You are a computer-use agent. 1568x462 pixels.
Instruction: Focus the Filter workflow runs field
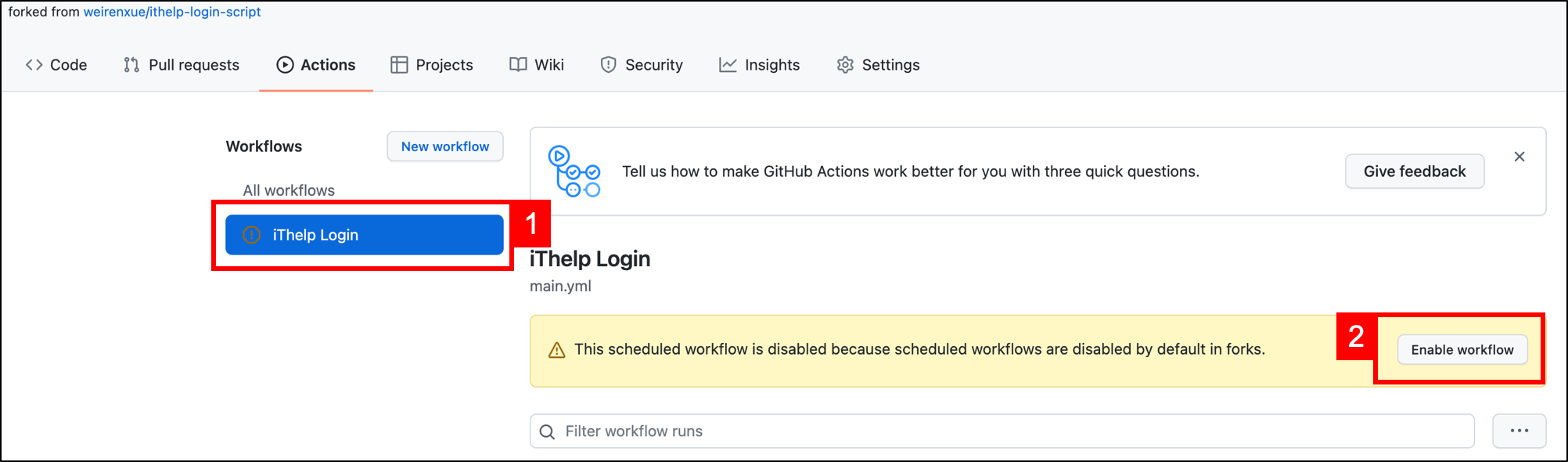point(1009,431)
